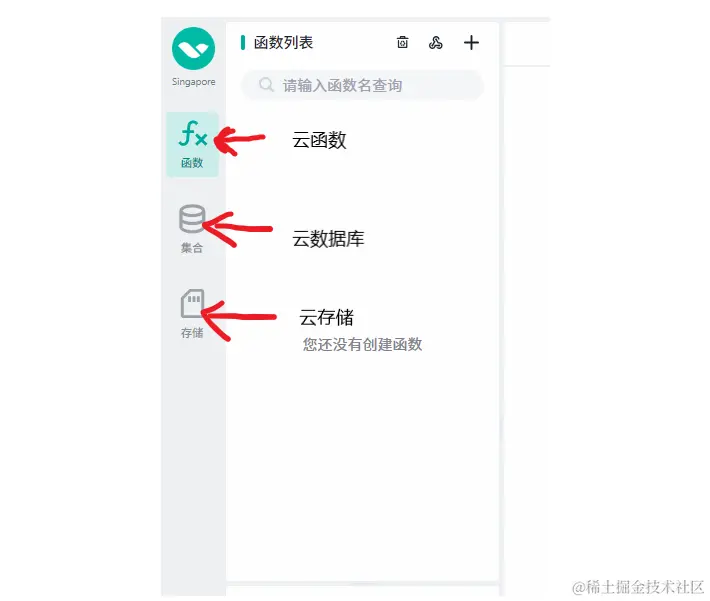This screenshot has height=601, width=710.
Task: Select the 集合 label in sidebar
Action: 192,248
